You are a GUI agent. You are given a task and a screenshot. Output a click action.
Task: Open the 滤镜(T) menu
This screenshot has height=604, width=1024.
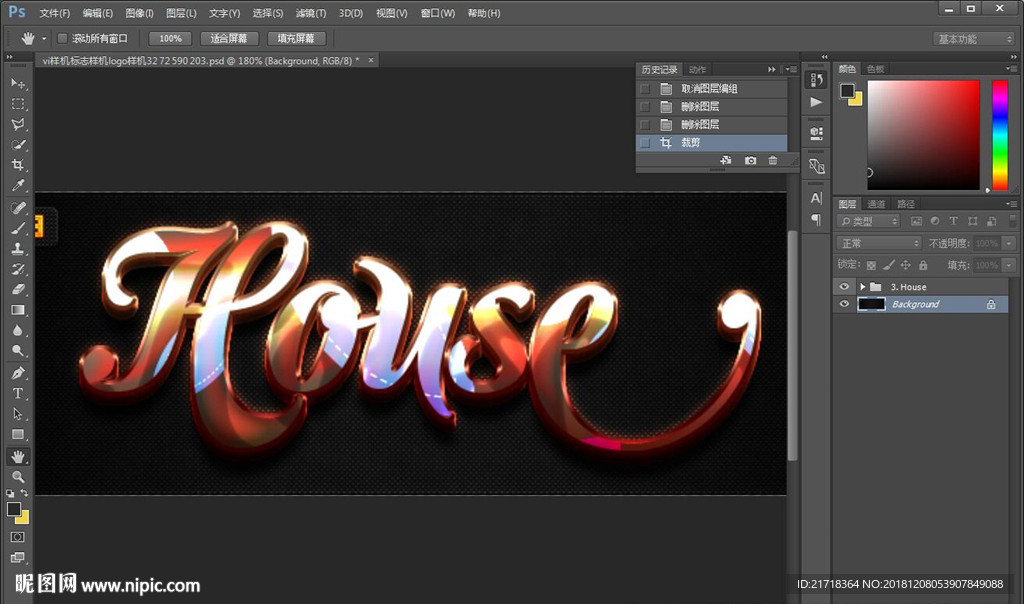(x=311, y=14)
